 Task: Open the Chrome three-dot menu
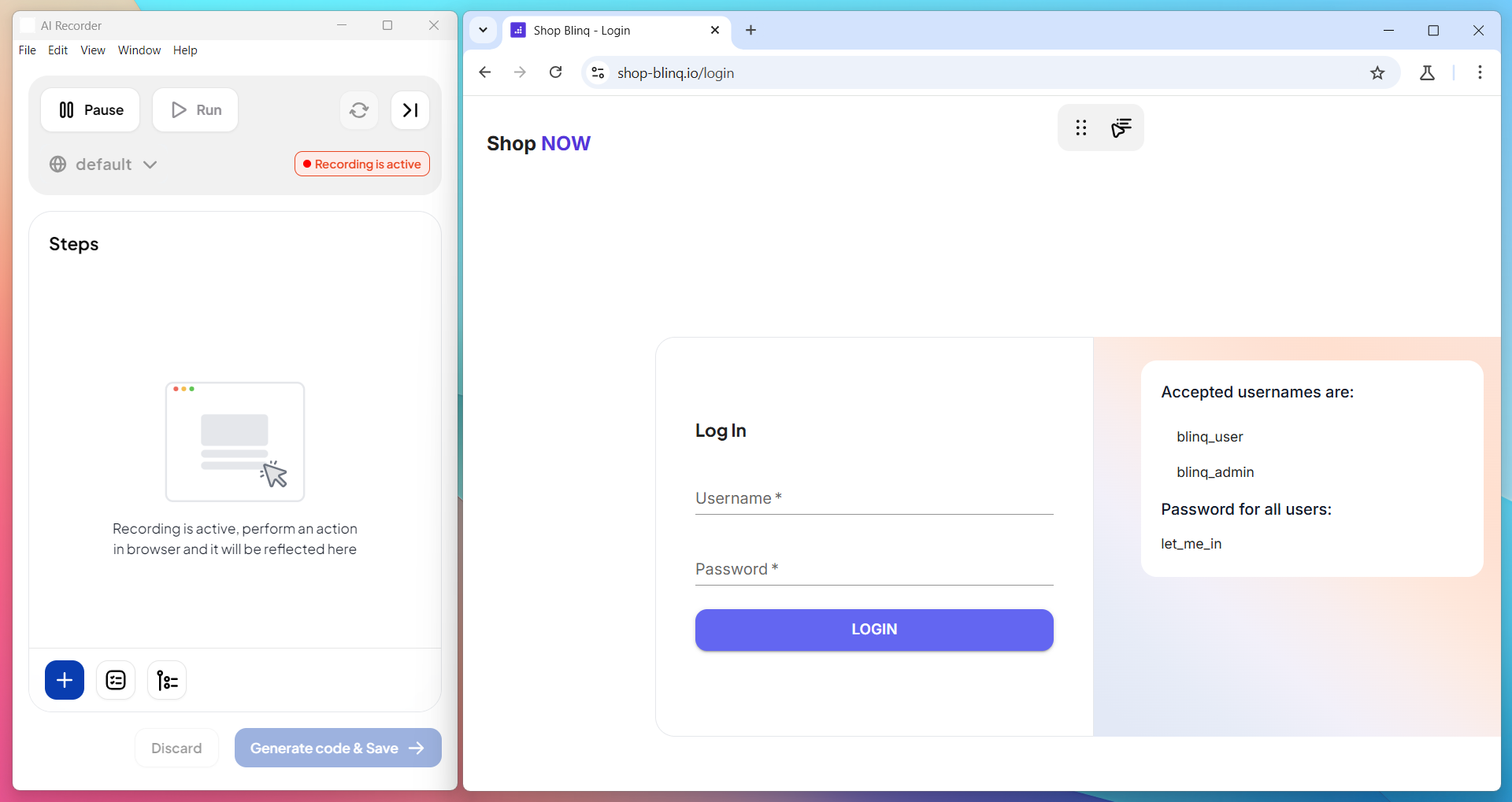1480,73
